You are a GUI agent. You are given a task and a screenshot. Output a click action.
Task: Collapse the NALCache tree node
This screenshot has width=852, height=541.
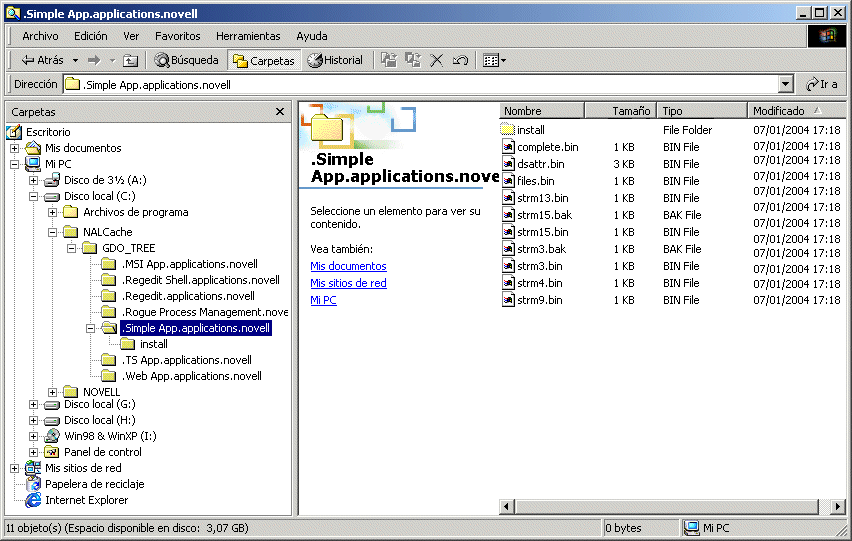(52, 232)
